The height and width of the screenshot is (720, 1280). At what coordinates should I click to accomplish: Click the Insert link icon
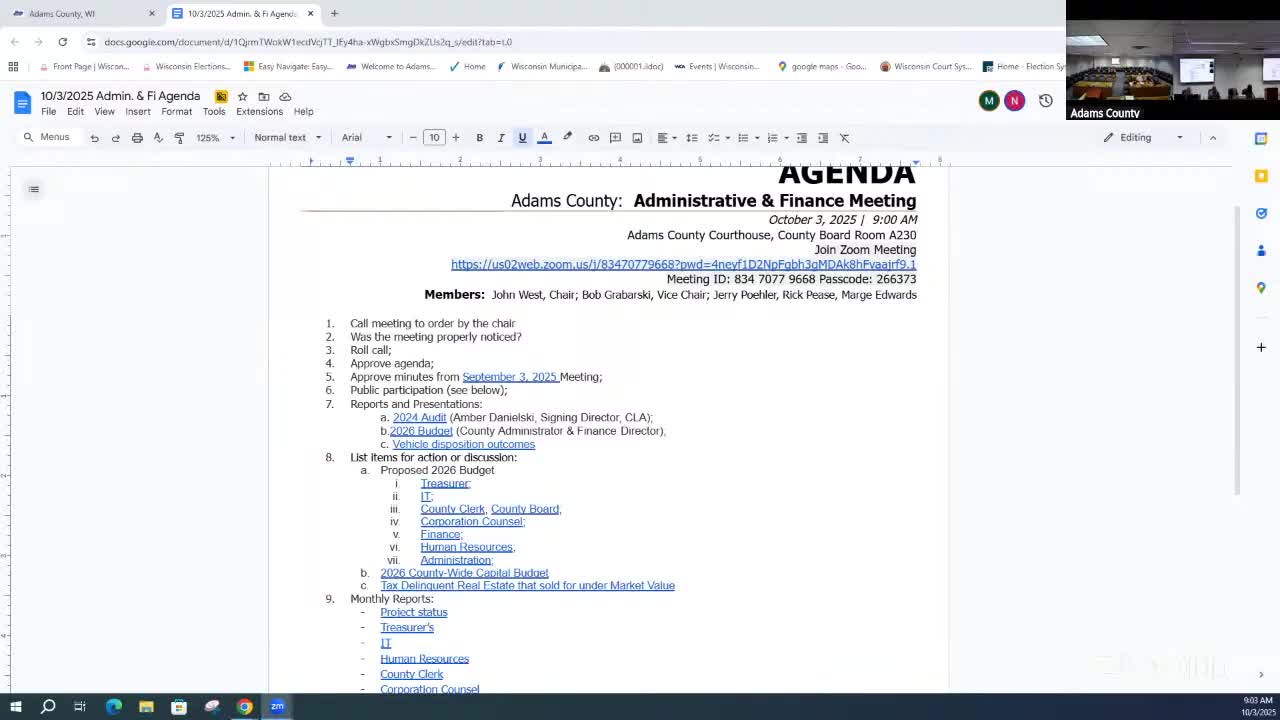[x=593, y=138]
